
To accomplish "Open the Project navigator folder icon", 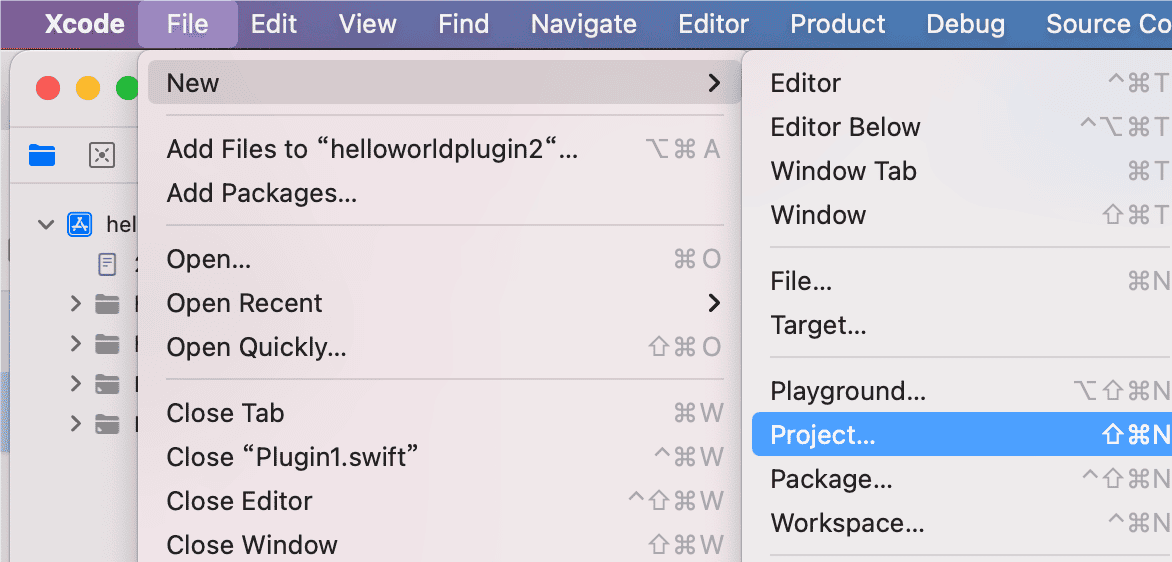I will coord(42,155).
